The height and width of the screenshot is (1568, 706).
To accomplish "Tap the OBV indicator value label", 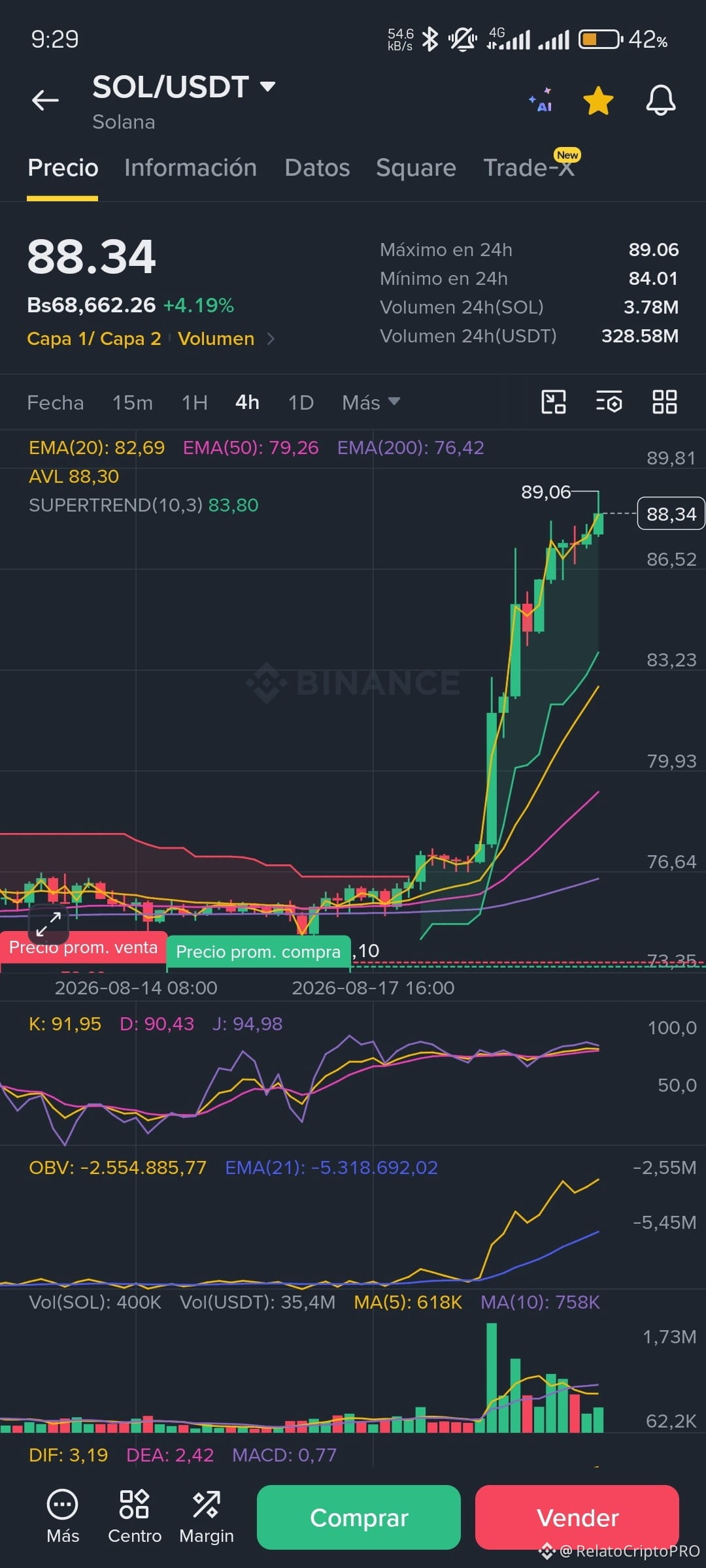I will pyautogui.click(x=118, y=1168).
